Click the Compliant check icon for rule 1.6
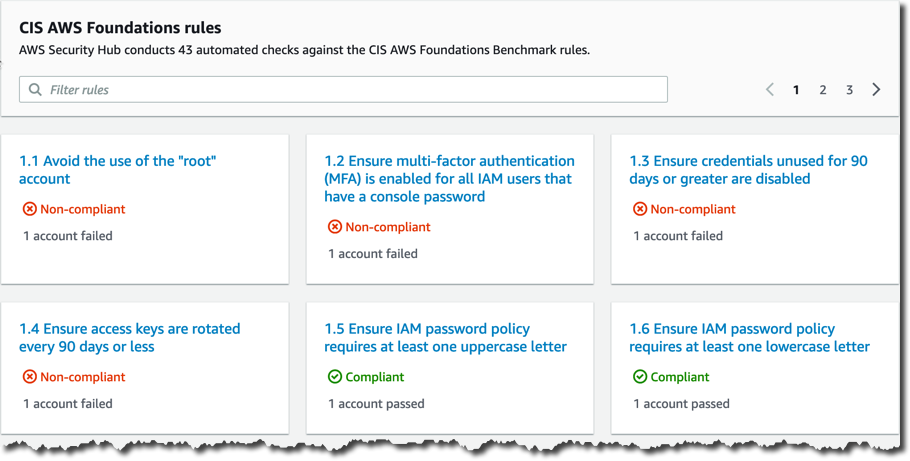Image resolution: width=910 pixels, height=461 pixels. point(640,377)
